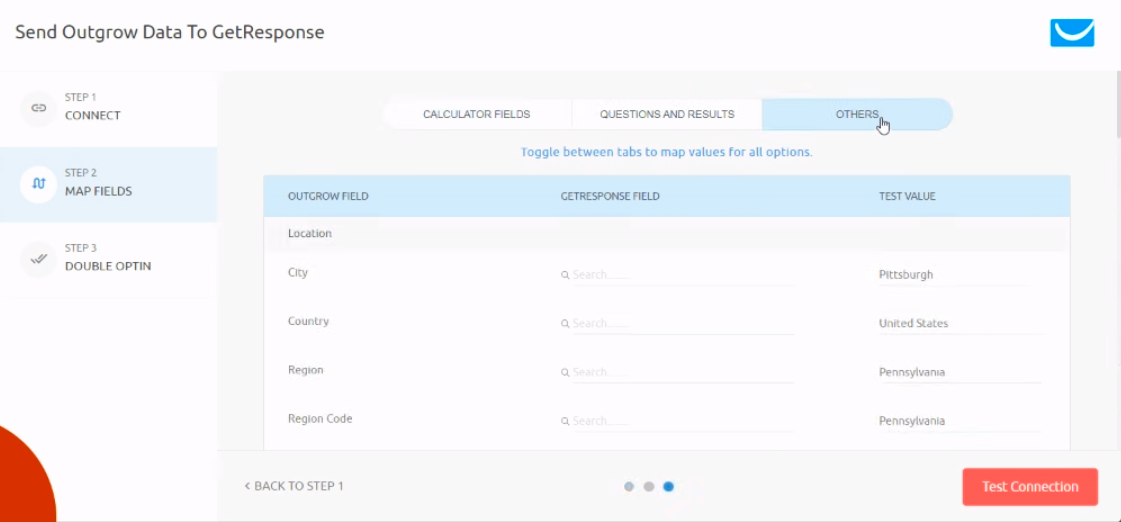1121x522 pixels.
Task: Click the Pittsburgh test value
Action: (906, 275)
